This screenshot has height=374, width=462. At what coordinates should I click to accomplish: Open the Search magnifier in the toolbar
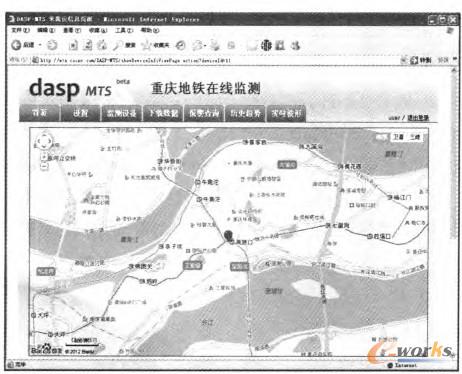[118, 45]
